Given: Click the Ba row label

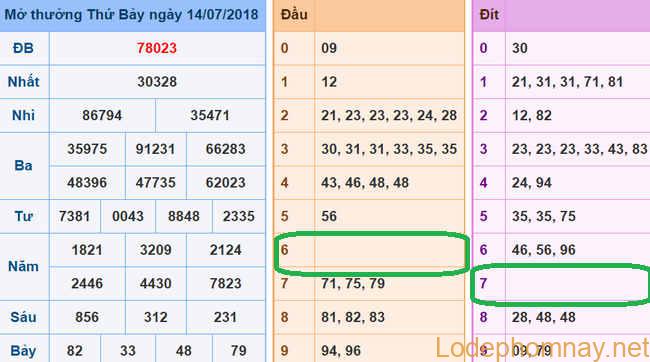Looking at the screenshot, I should 23,166.
